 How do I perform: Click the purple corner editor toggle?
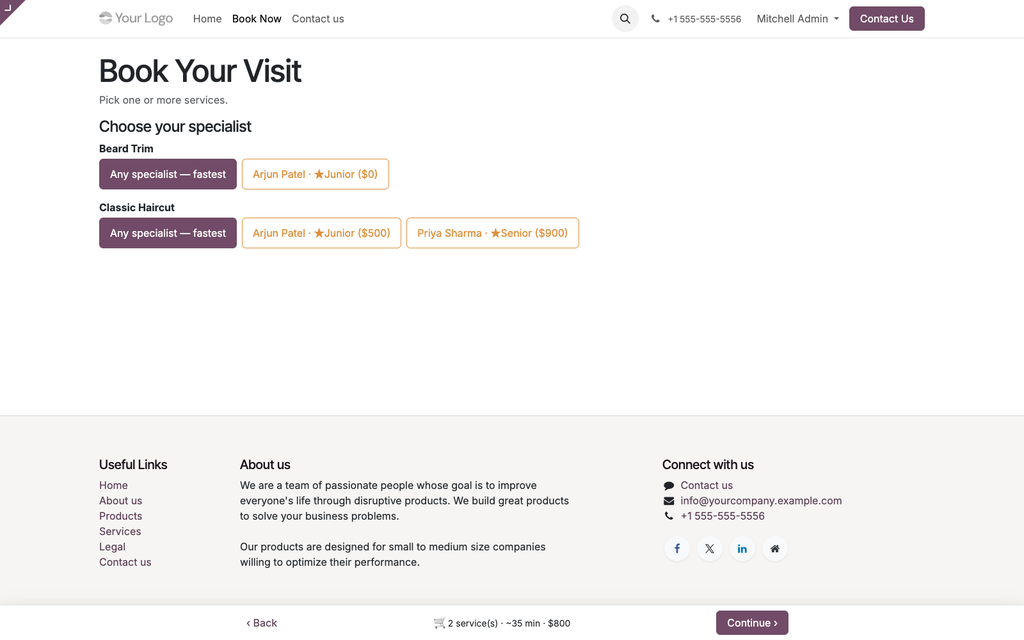pos(8,8)
